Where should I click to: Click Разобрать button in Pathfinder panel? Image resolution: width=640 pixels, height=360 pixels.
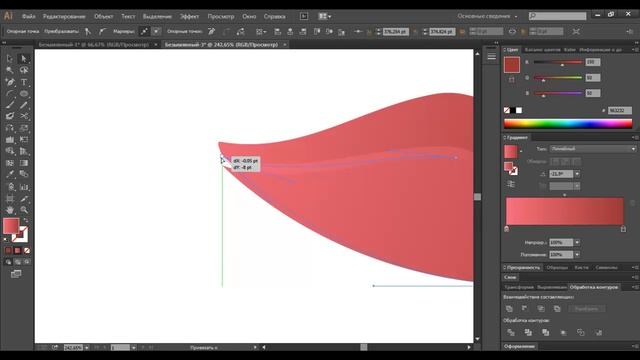pyautogui.click(x=587, y=309)
